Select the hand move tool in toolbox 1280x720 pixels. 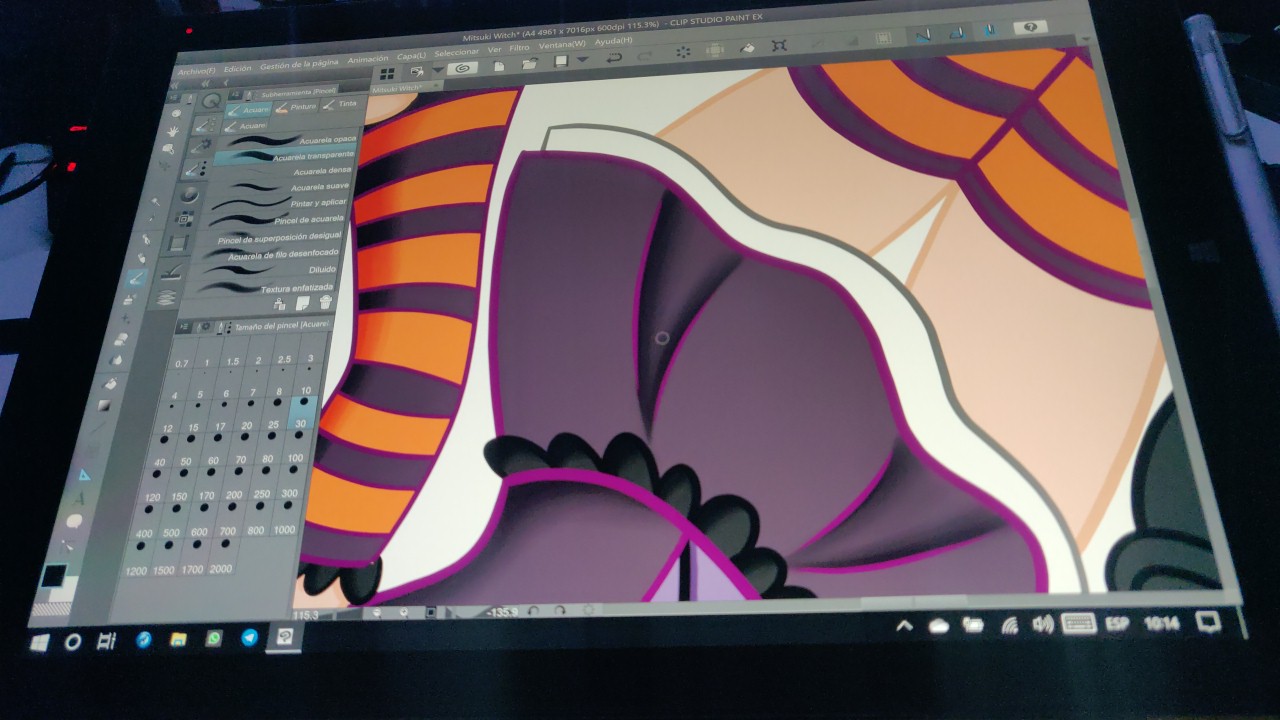[173, 132]
